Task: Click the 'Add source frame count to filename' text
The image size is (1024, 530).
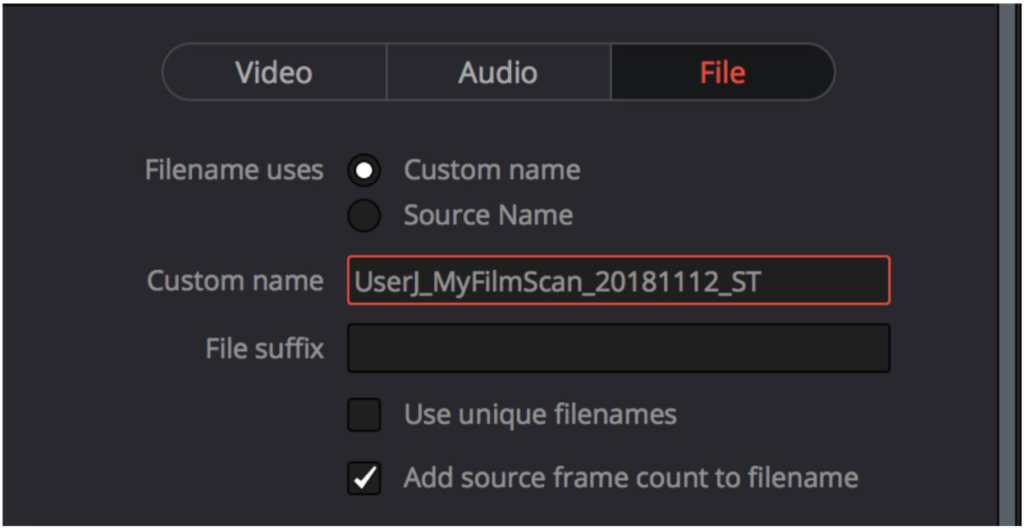Action: click(x=631, y=478)
